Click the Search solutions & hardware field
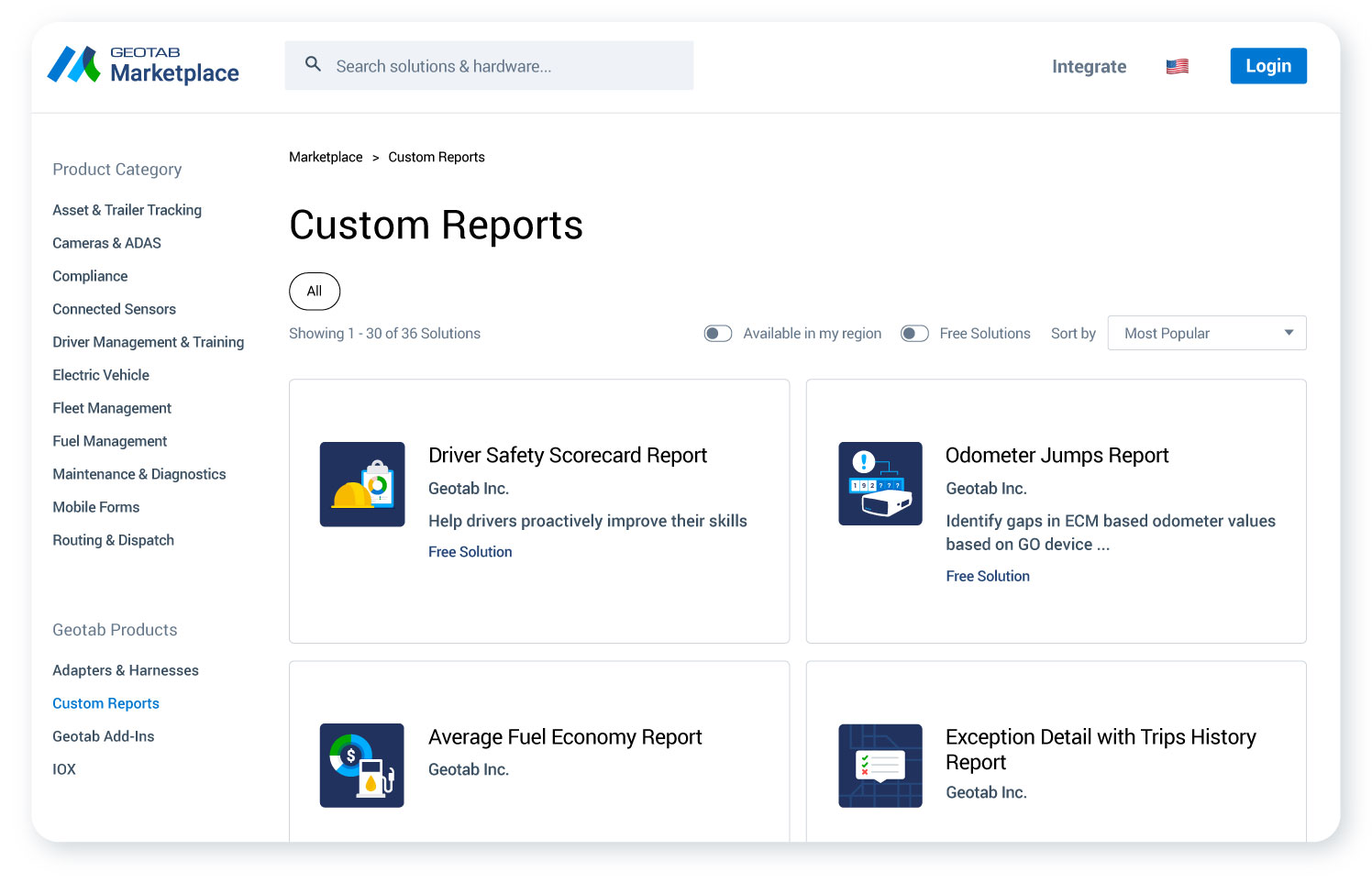 489,65
